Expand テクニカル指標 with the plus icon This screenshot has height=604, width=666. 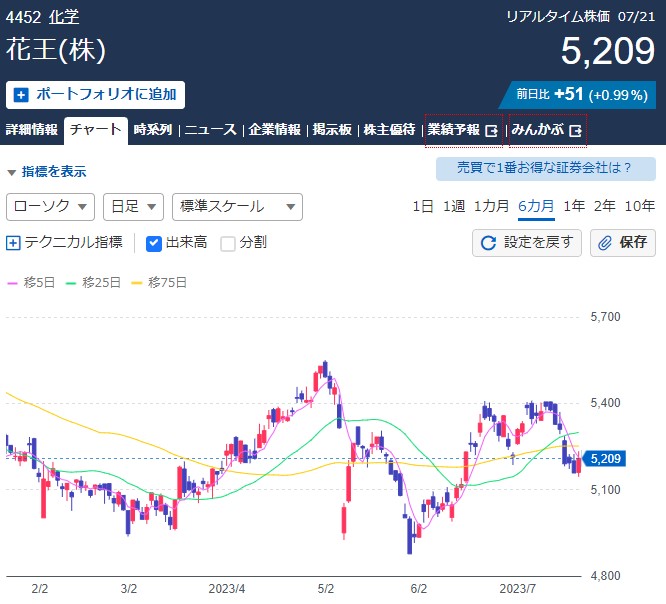pyautogui.click(x=13, y=242)
